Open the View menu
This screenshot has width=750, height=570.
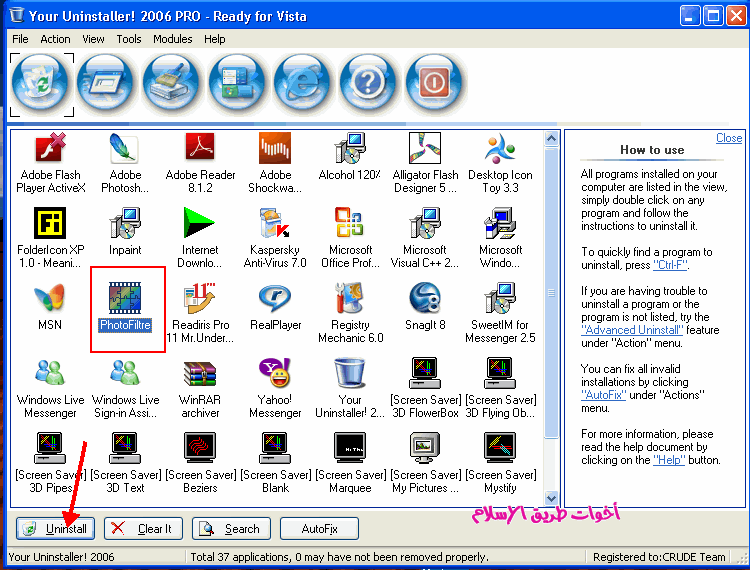coord(93,39)
